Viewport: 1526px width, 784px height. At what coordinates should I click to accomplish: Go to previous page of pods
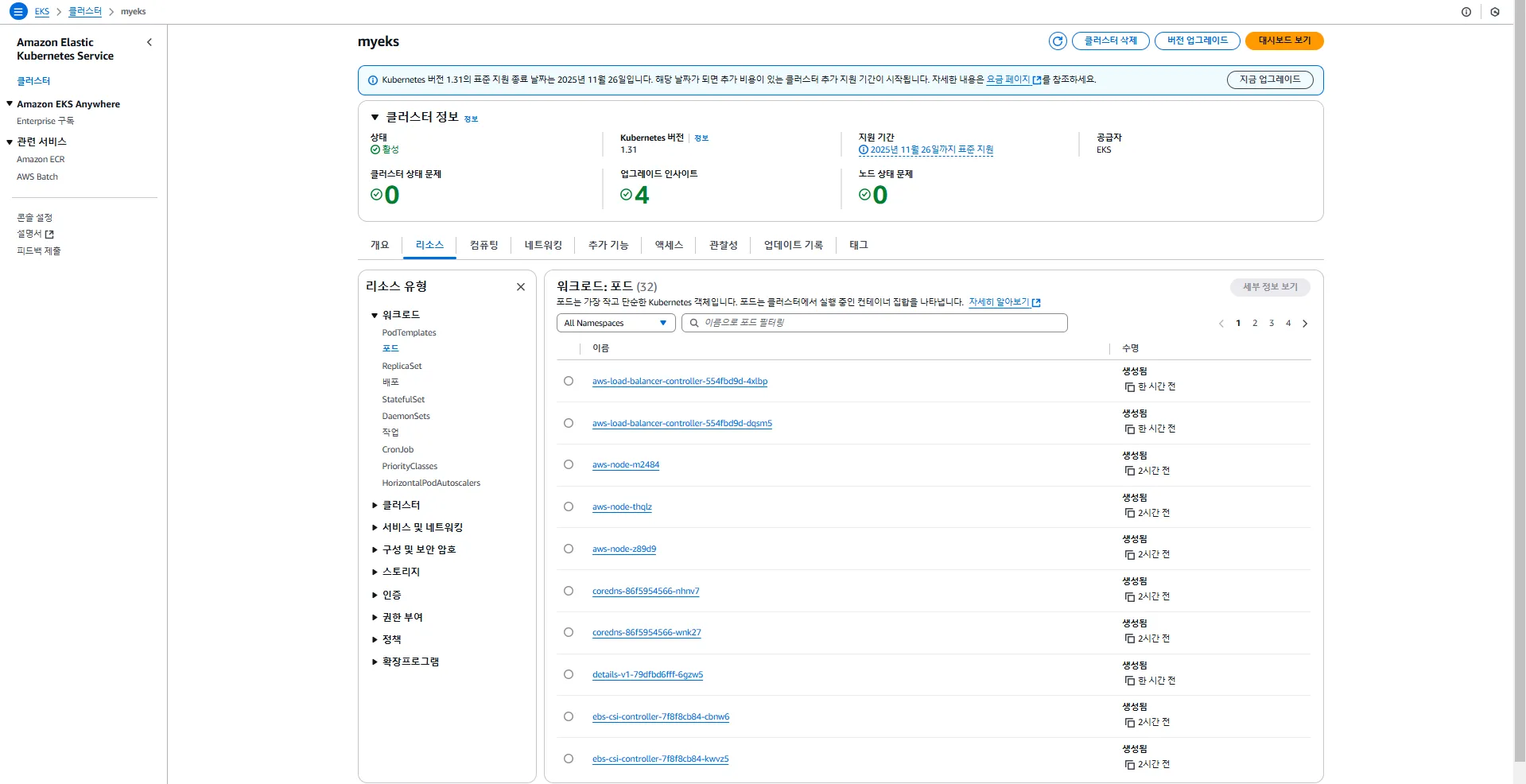[x=1221, y=324]
